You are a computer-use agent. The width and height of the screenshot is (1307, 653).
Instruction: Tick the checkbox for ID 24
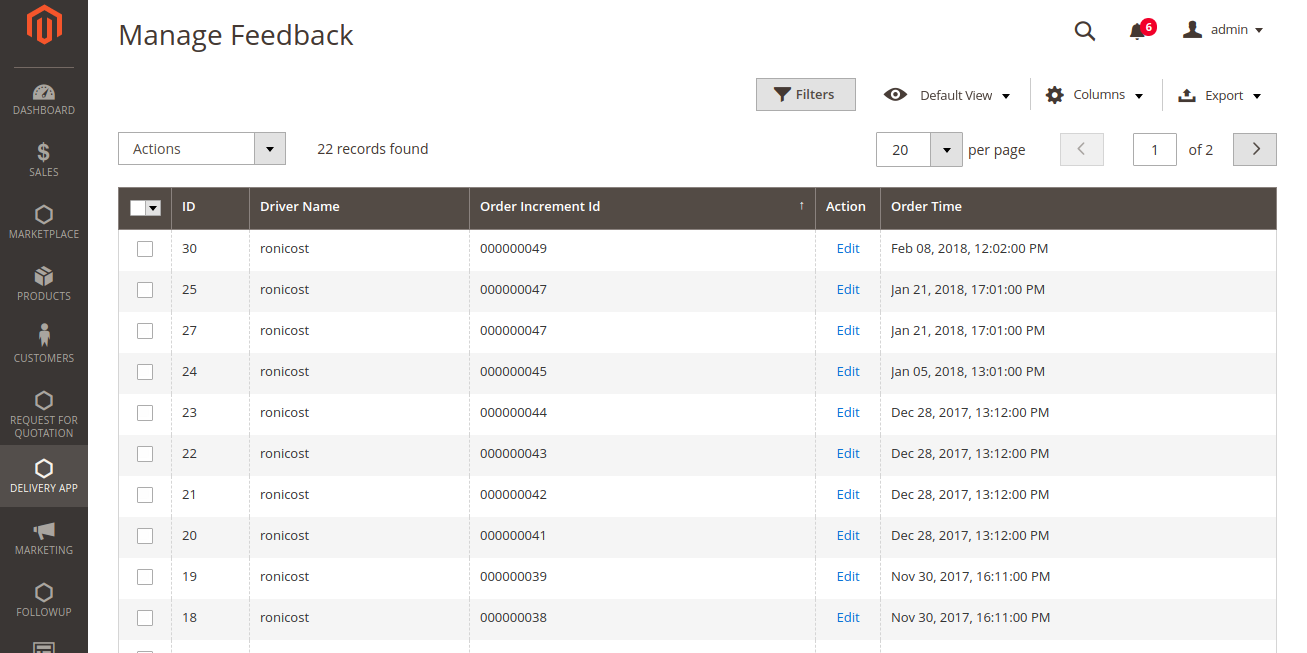tap(145, 372)
